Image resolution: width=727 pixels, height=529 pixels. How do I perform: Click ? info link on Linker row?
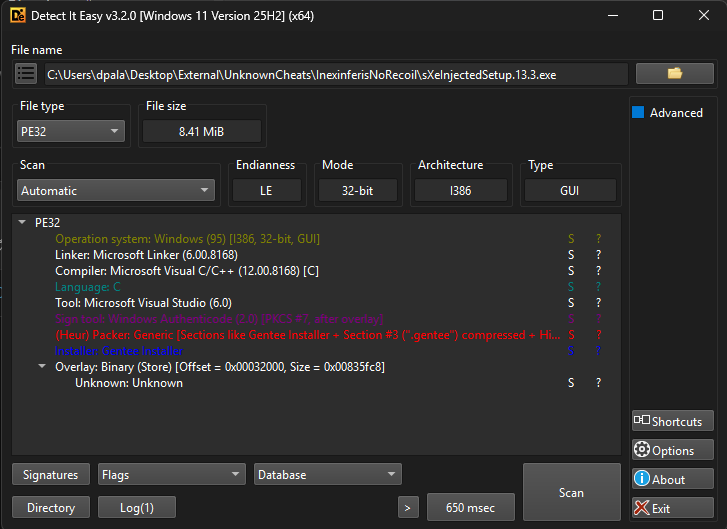pos(599,255)
